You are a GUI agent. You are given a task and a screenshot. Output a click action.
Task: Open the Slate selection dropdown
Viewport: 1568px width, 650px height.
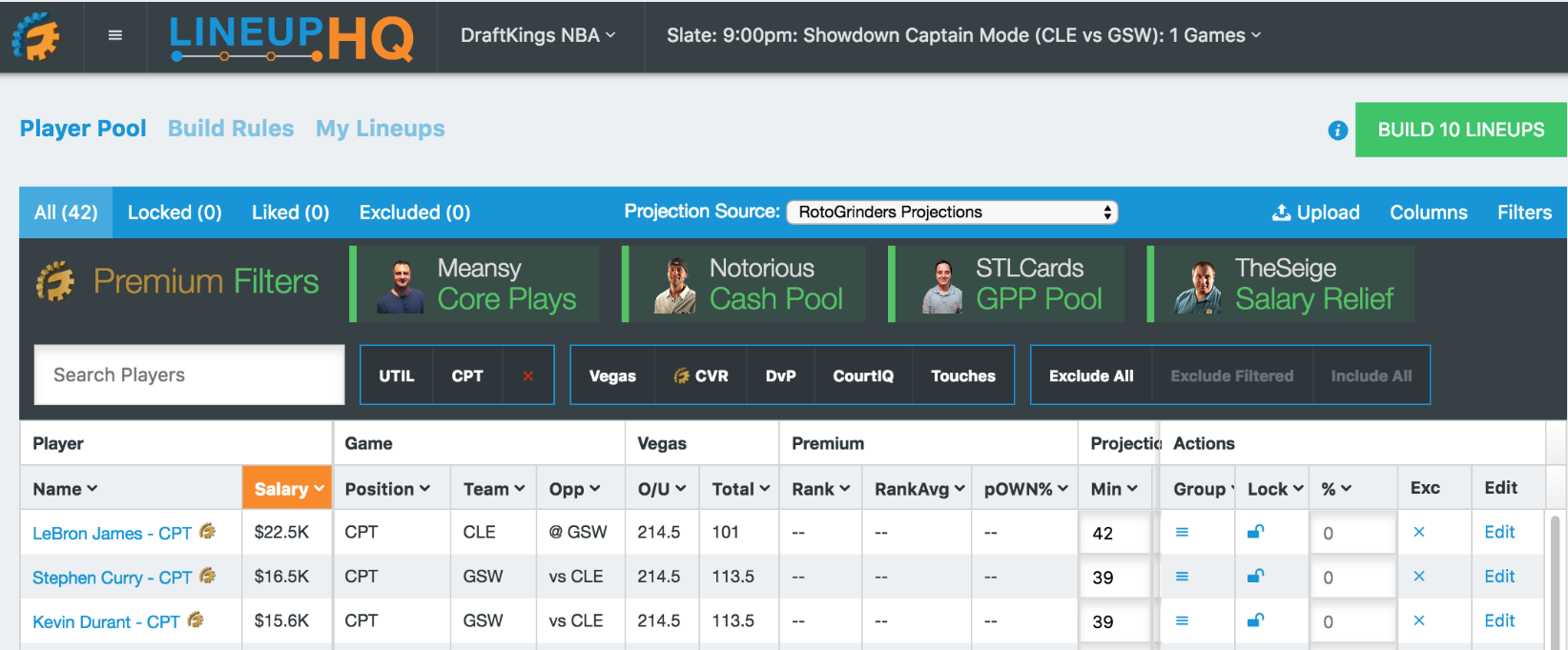pos(964,35)
